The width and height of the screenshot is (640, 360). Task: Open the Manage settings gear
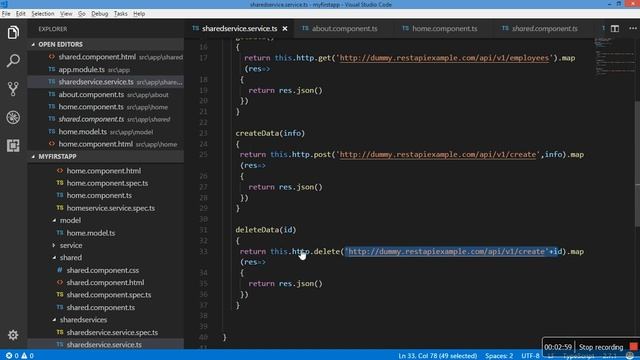(x=13, y=335)
